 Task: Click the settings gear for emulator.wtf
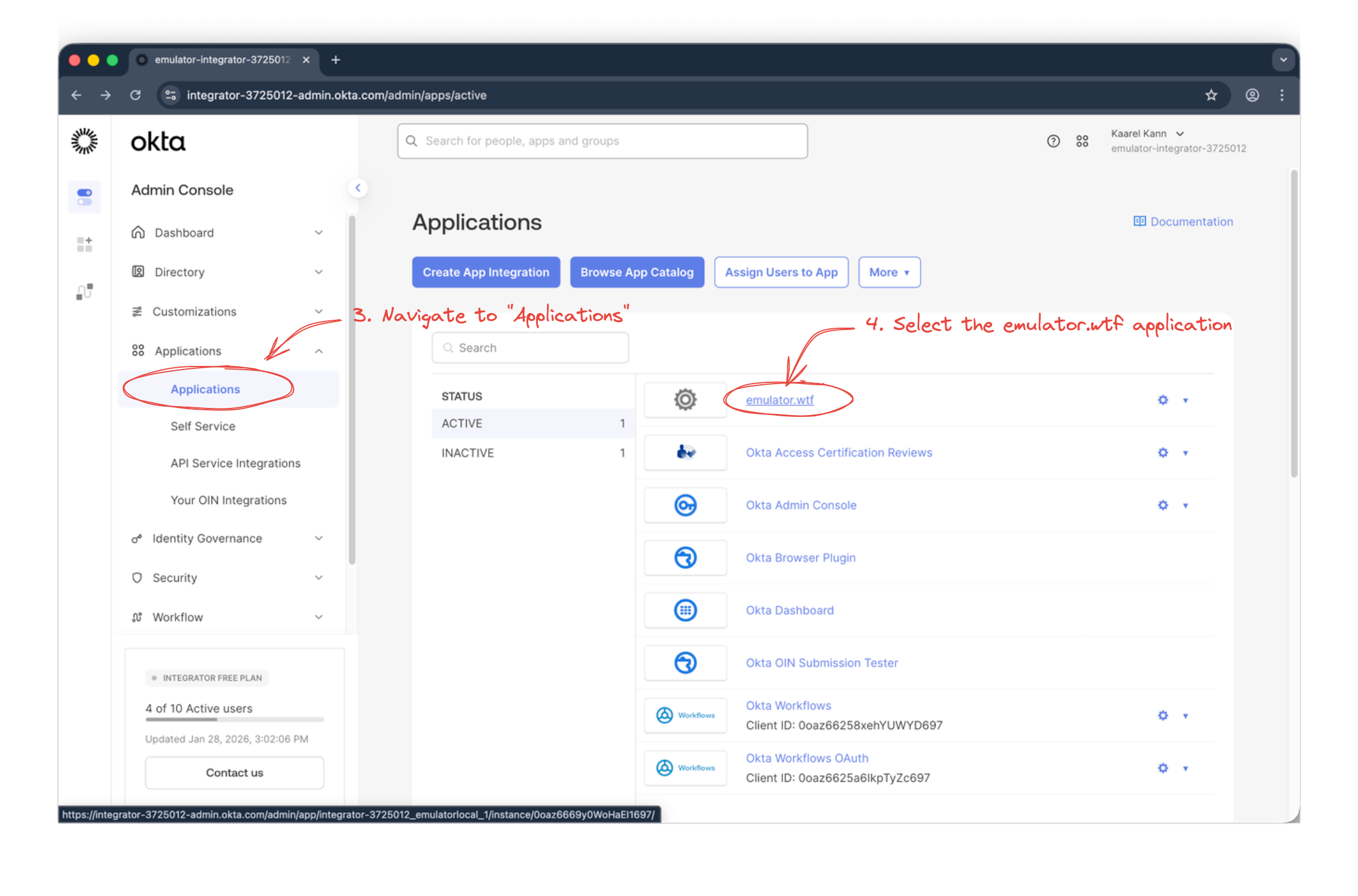tap(1162, 400)
